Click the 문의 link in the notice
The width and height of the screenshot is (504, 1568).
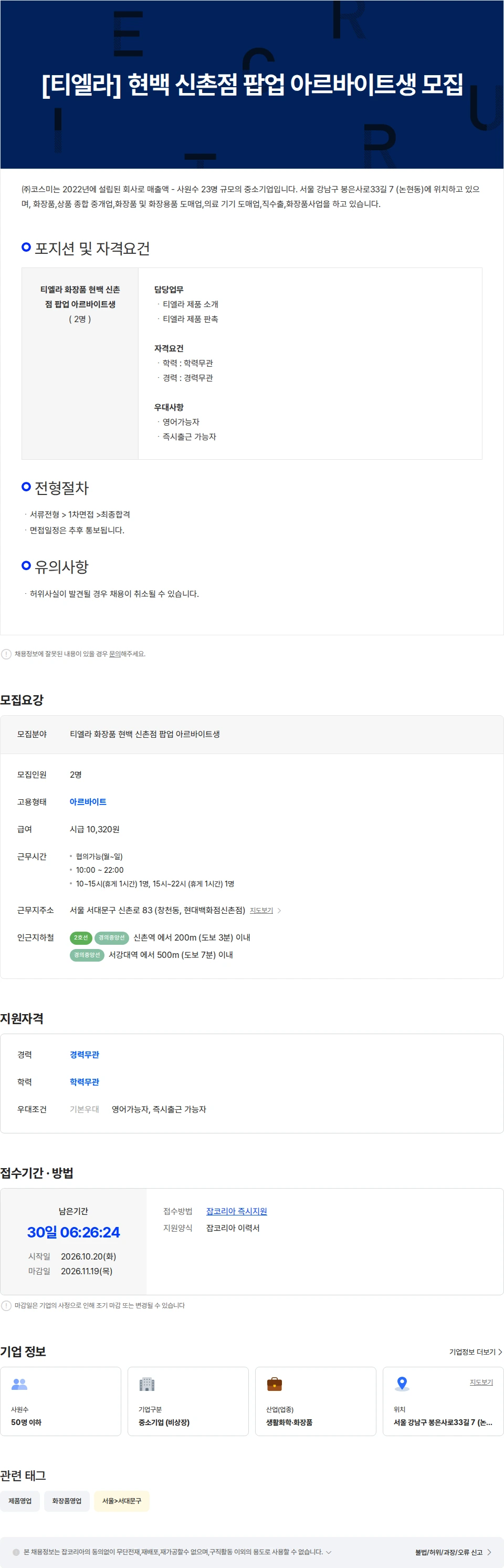click(x=114, y=654)
